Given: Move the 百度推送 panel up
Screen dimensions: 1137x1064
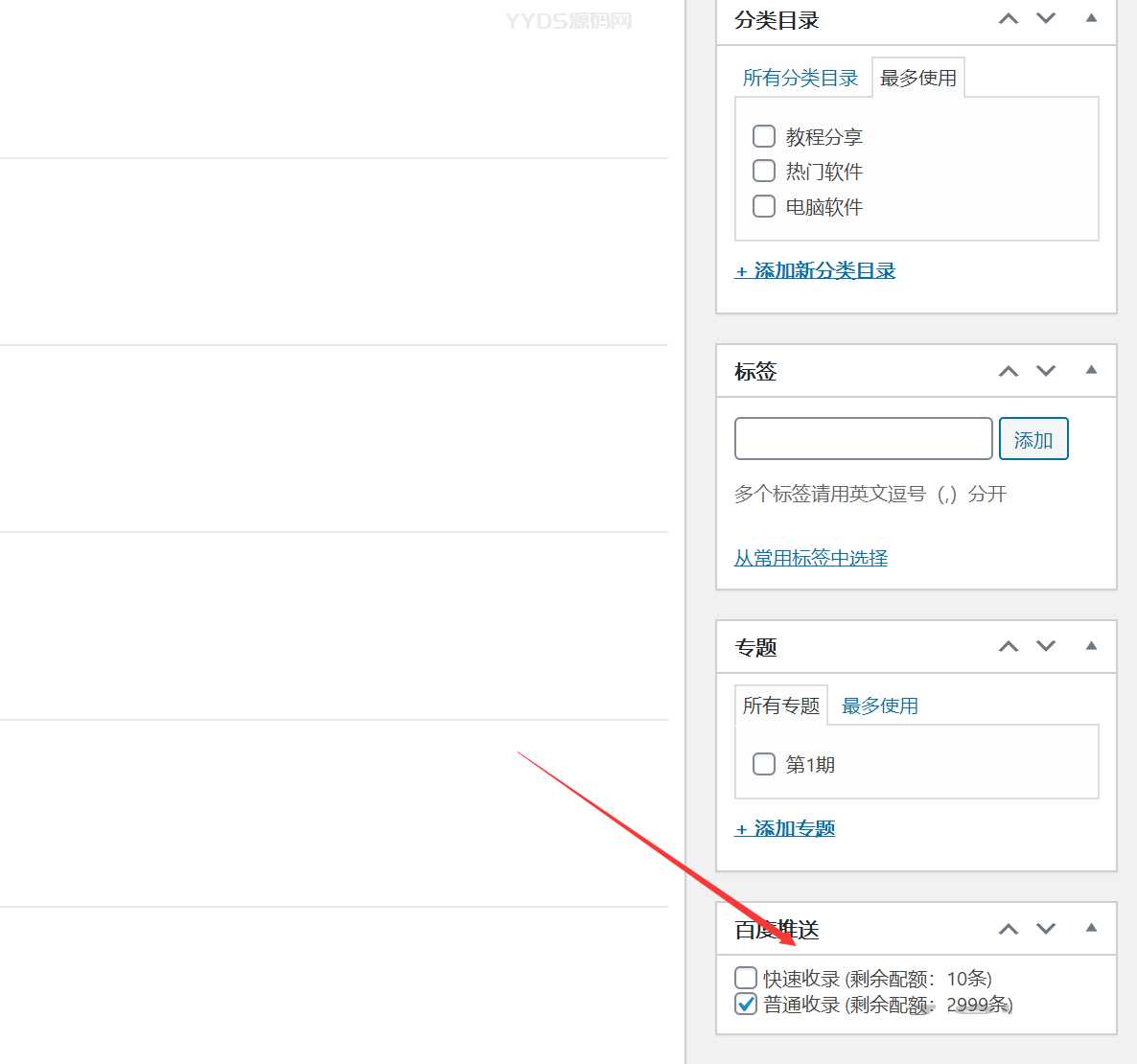Looking at the screenshot, I should [x=1009, y=929].
